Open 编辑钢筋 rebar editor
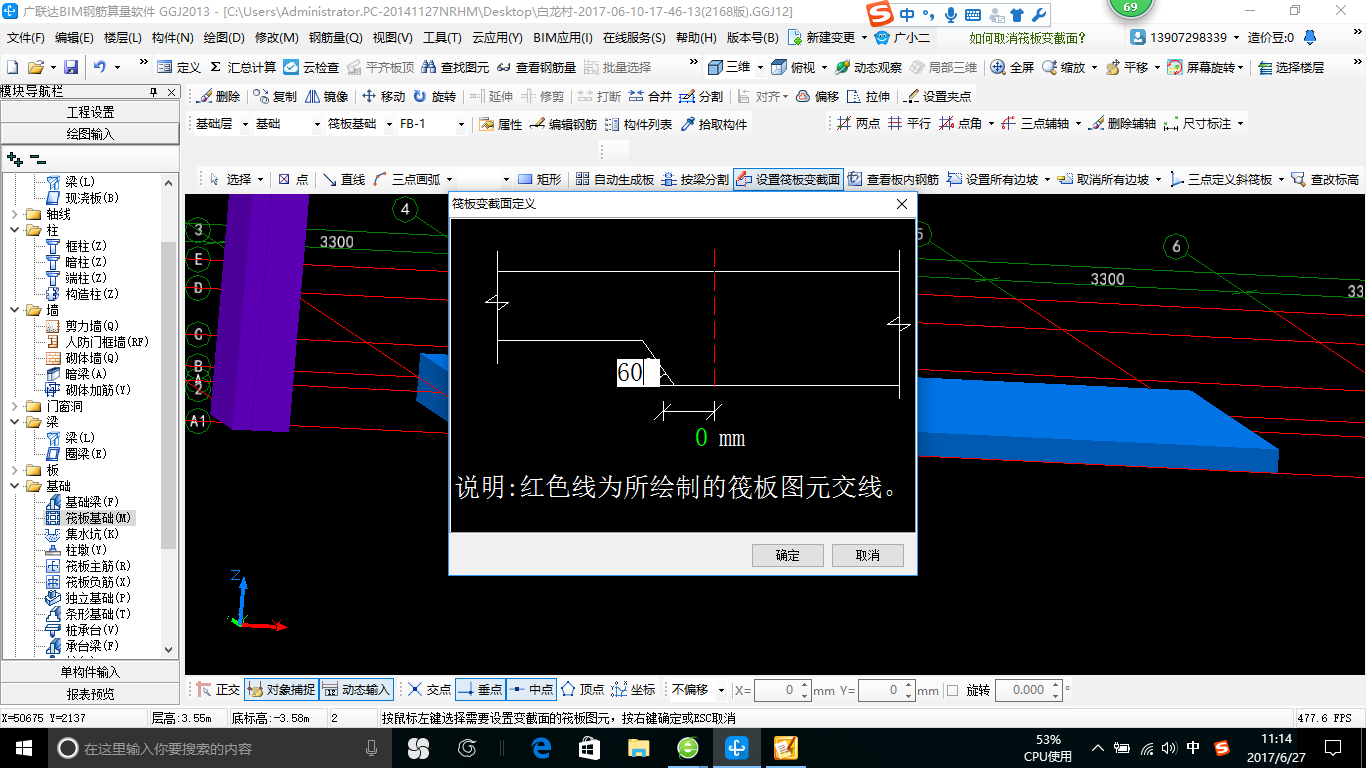The height and width of the screenshot is (768, 1366). point(564,125)
